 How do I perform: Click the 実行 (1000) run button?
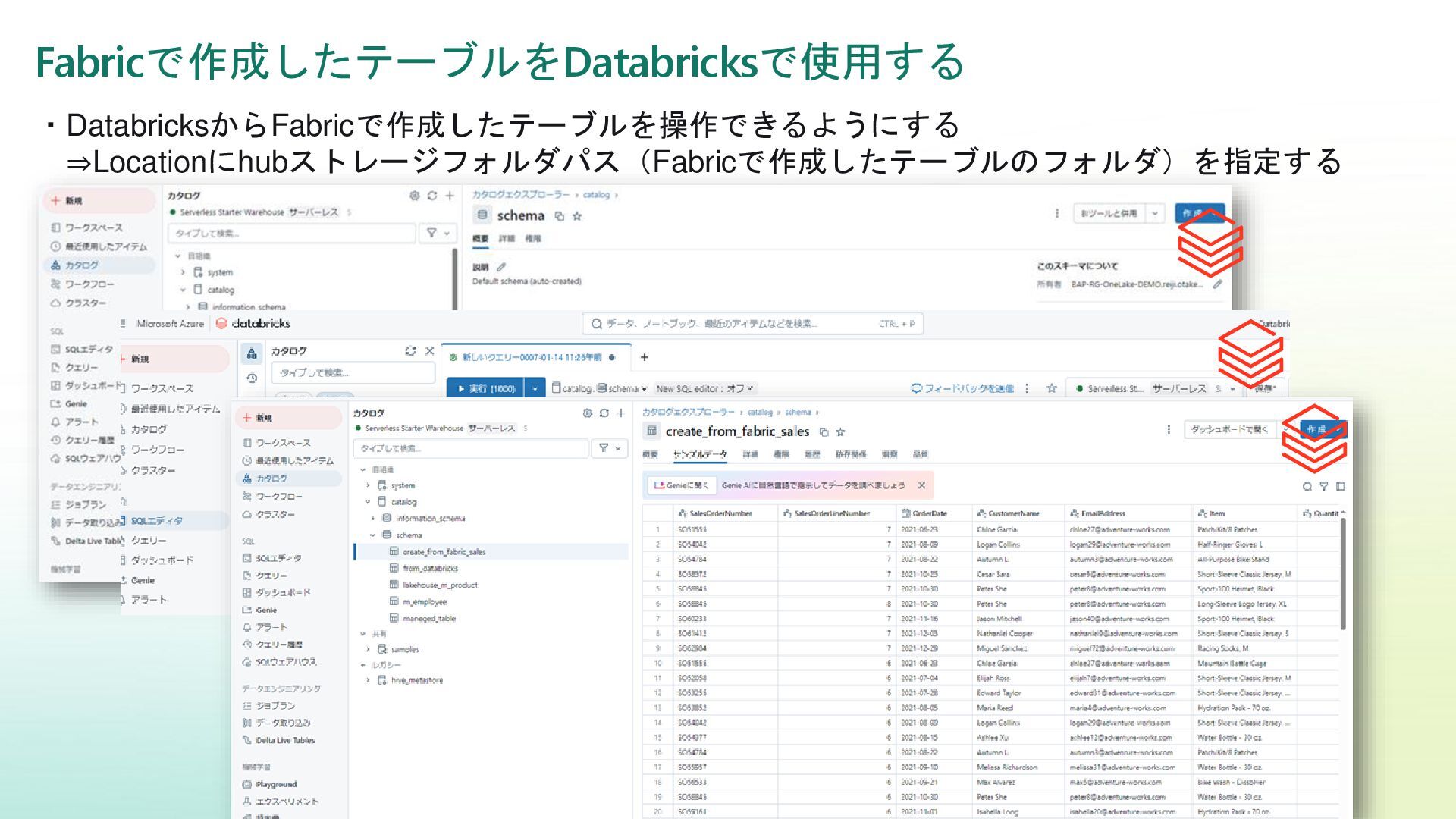coord(485,388)
